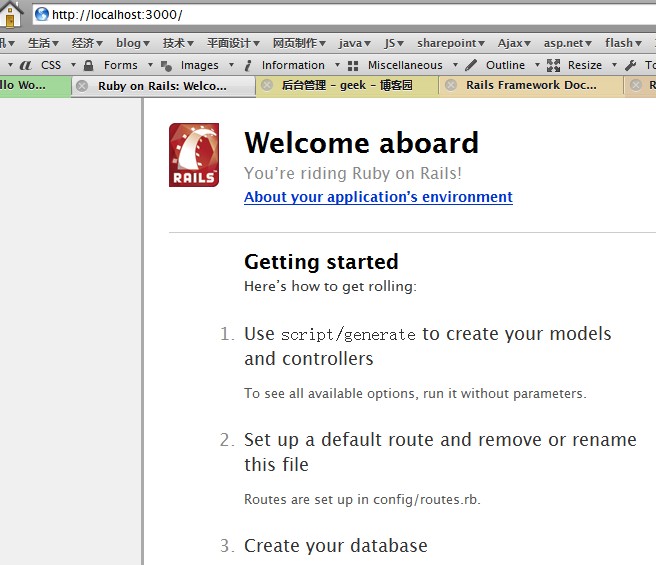Open the asp.net bookmarks folder
This screenshot has height=565, width=656.
coord(568,43)
